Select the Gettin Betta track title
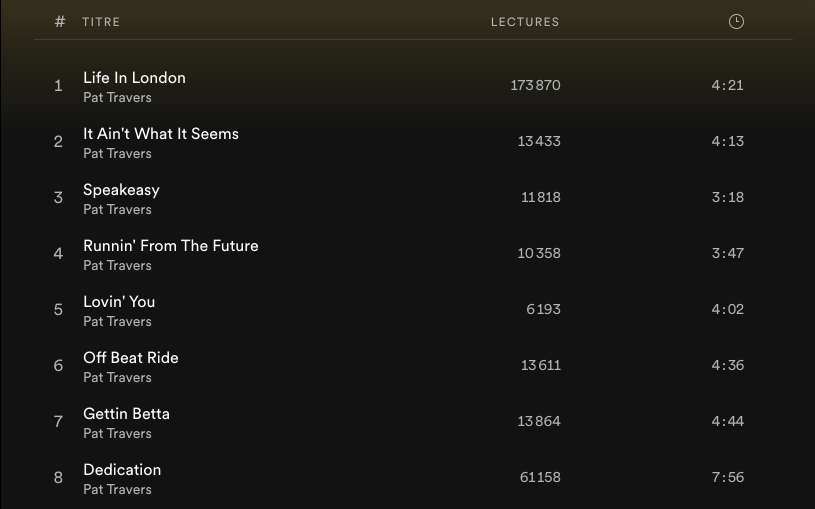This screenshot has height=509, width=815. [126, 414]
